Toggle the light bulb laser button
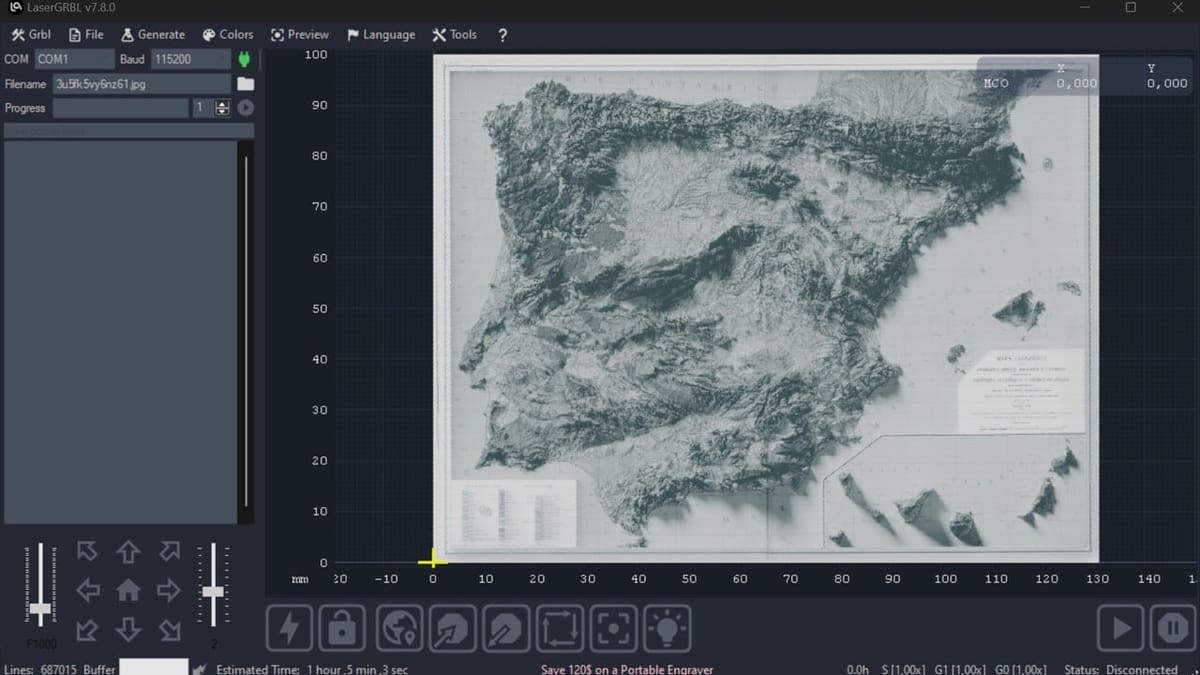 668,628
